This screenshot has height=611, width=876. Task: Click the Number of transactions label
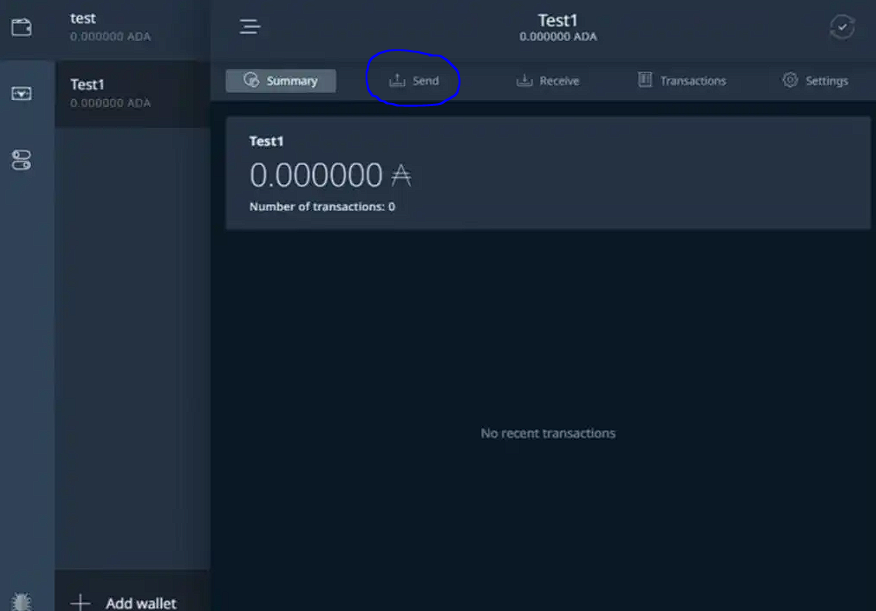[x=322, y=207]
